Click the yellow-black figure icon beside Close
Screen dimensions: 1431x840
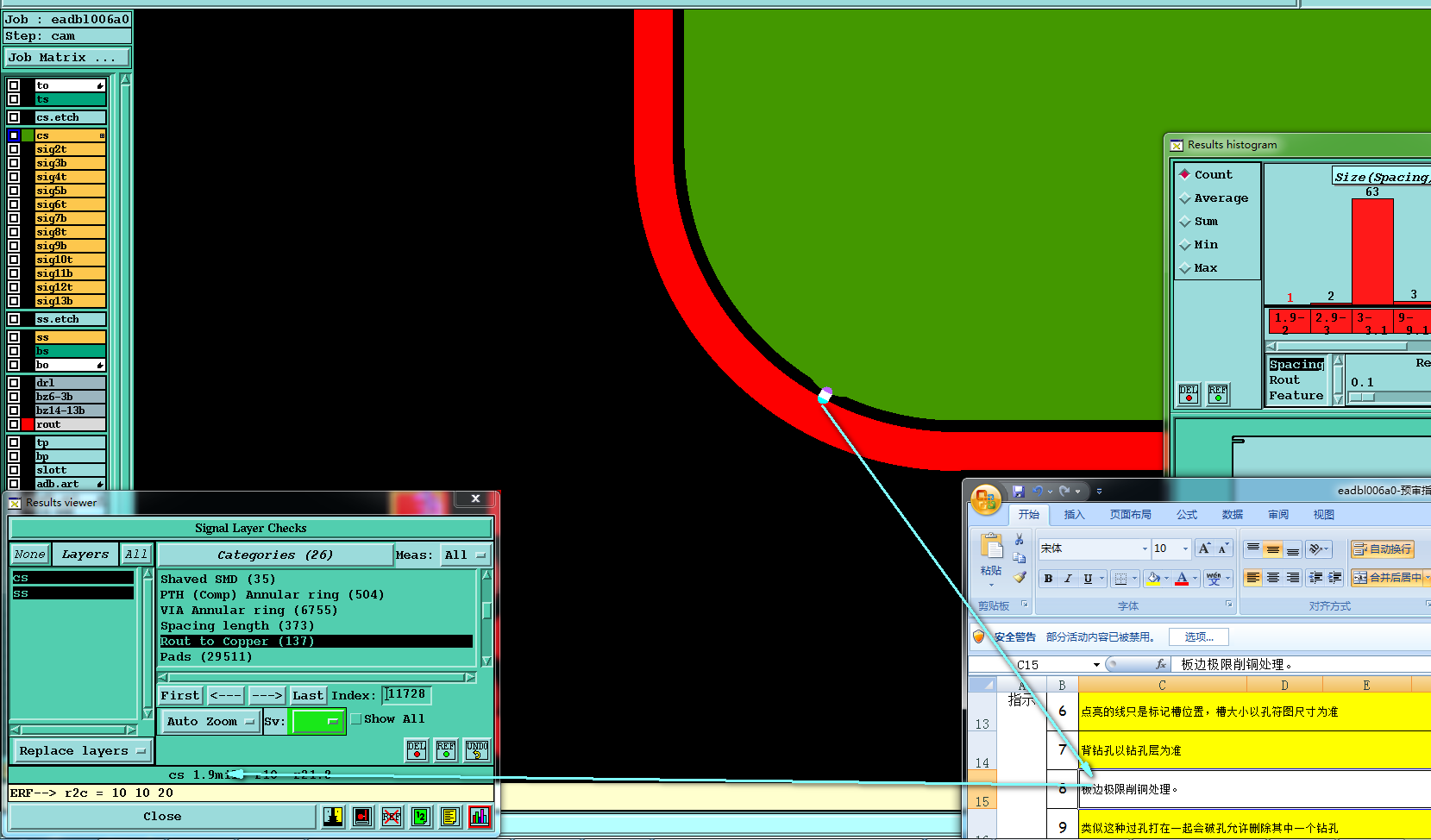333,816
